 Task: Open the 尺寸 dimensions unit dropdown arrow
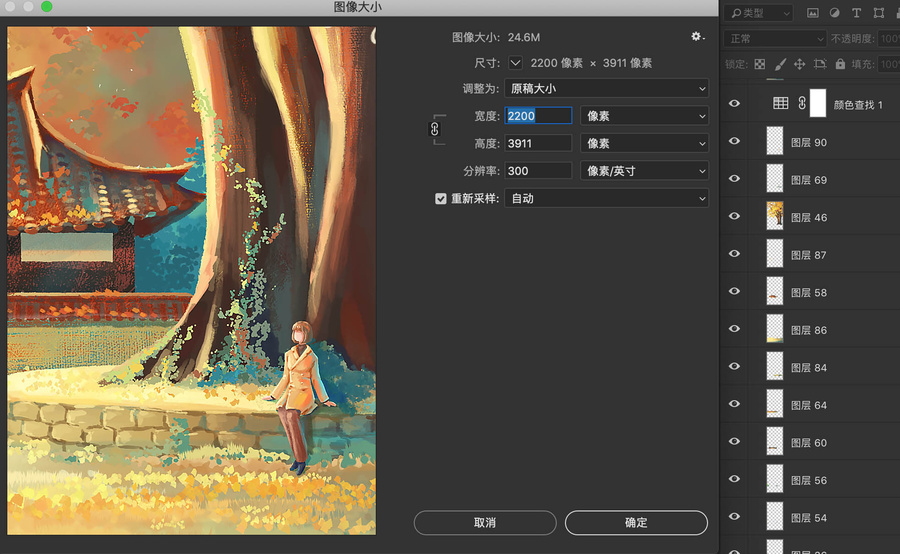tap(515, 63)
